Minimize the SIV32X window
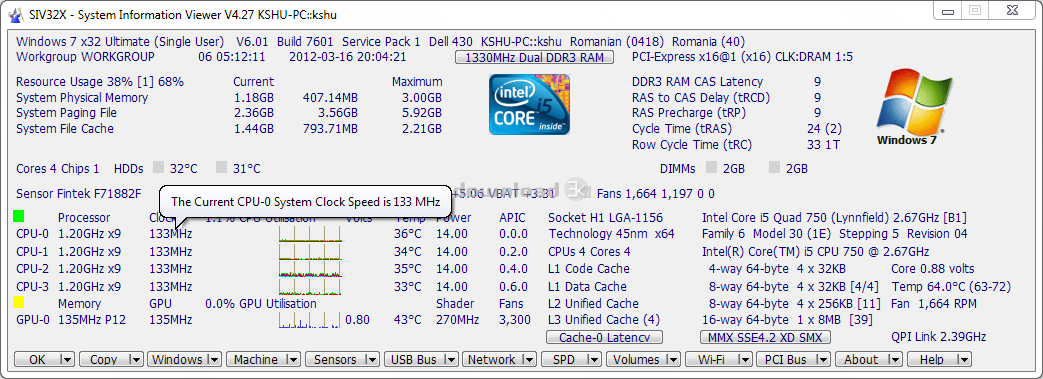The width and height of the screenshot is (1043, 379). pos(948,10)
